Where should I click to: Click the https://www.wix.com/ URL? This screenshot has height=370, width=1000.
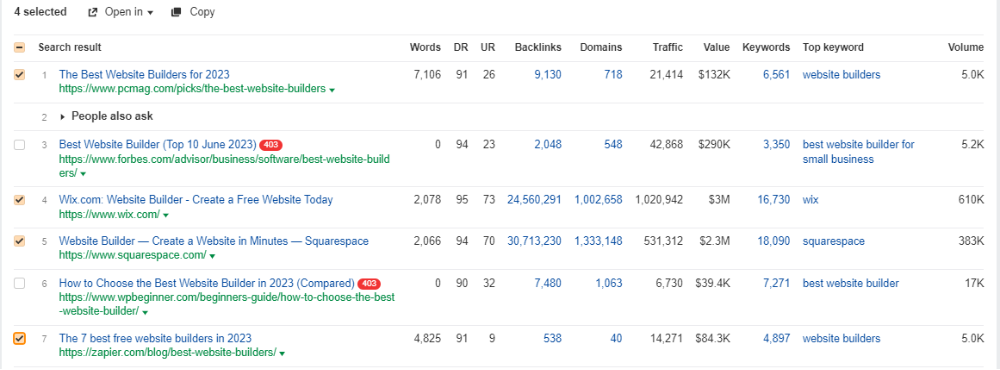coord(109,215)
